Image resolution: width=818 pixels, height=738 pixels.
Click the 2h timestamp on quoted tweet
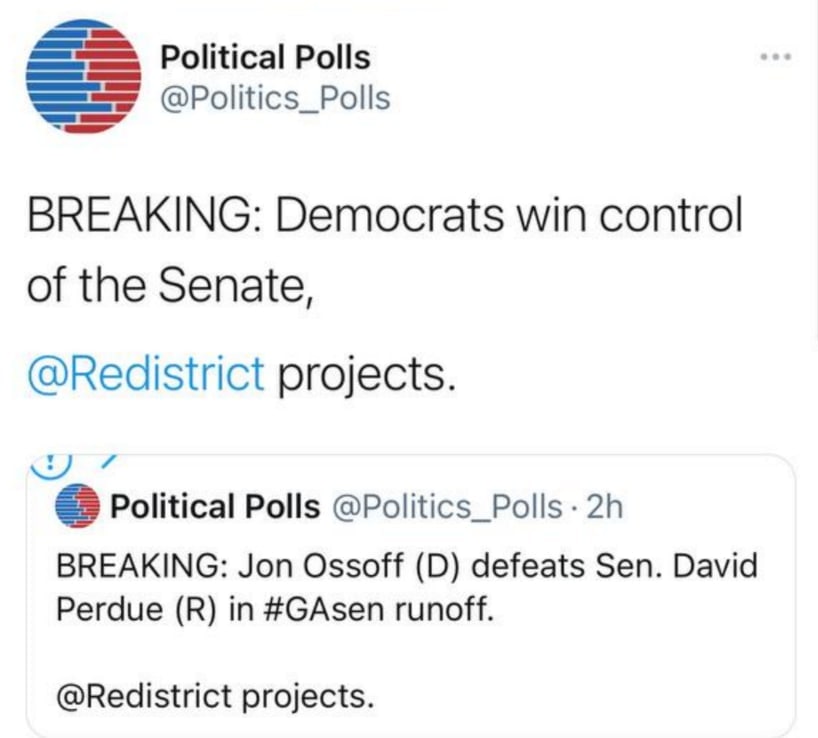pos(605,507)
